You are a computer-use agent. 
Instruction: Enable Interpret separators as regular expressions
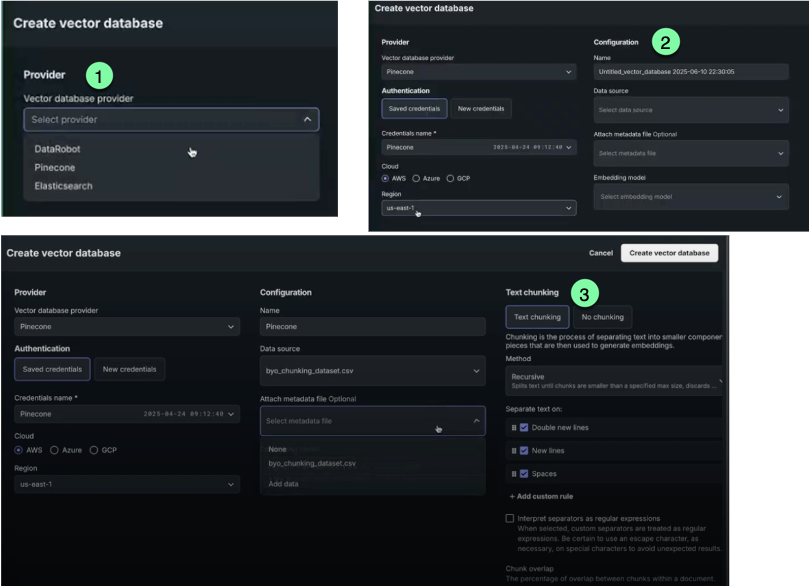coord(510,519)
